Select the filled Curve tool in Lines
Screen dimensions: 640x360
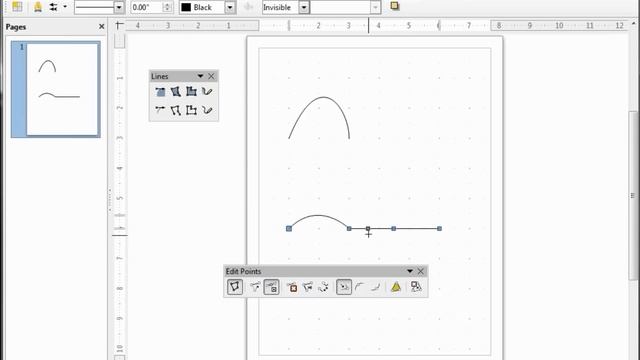click(160, 91)
